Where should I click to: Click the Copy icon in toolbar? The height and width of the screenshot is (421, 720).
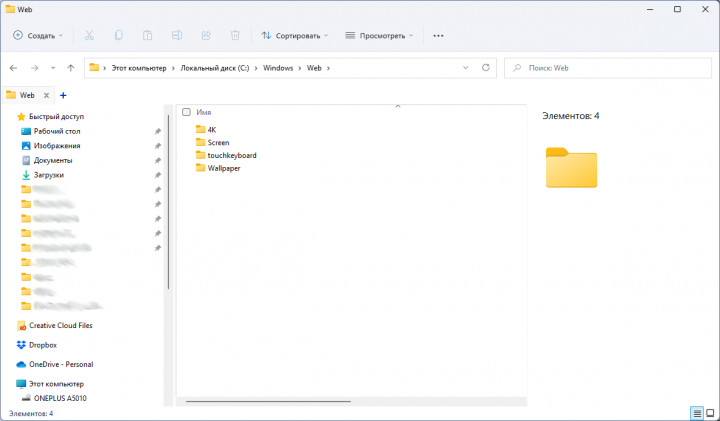[x=118, y=35]
